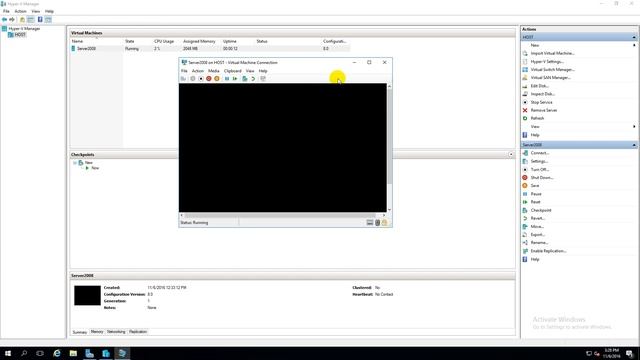Open Clipboard menu in VM Connection window
The width and height of the screenshot is (640, 360).
pyautogui.click(x=233, y=71)
